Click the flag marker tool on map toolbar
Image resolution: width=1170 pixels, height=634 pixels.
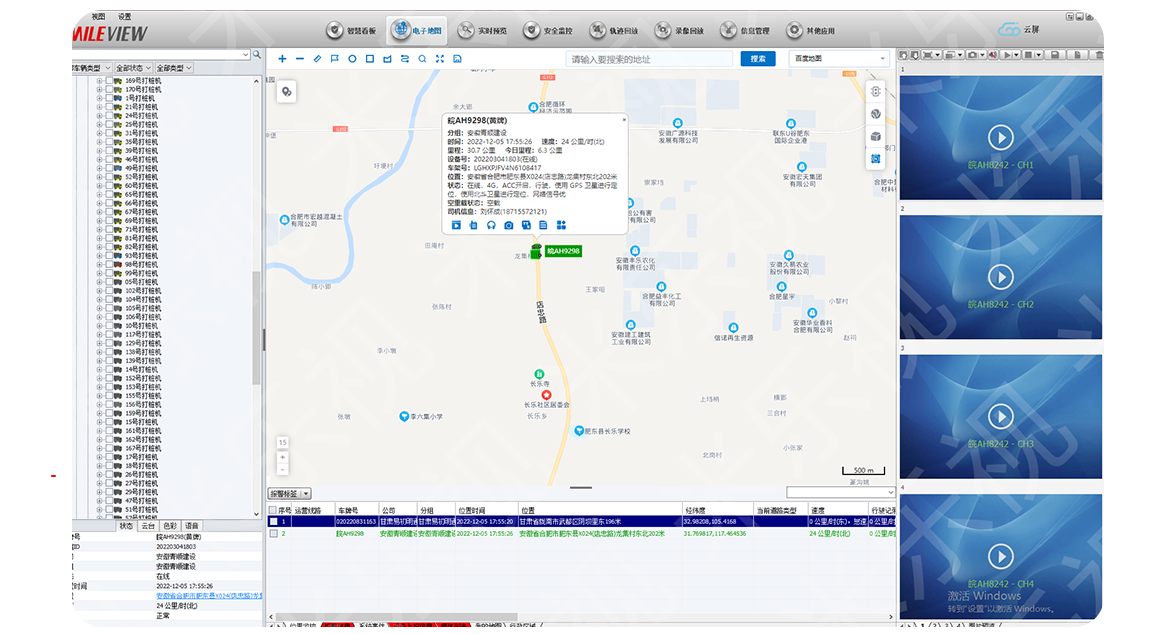(335, 59)
